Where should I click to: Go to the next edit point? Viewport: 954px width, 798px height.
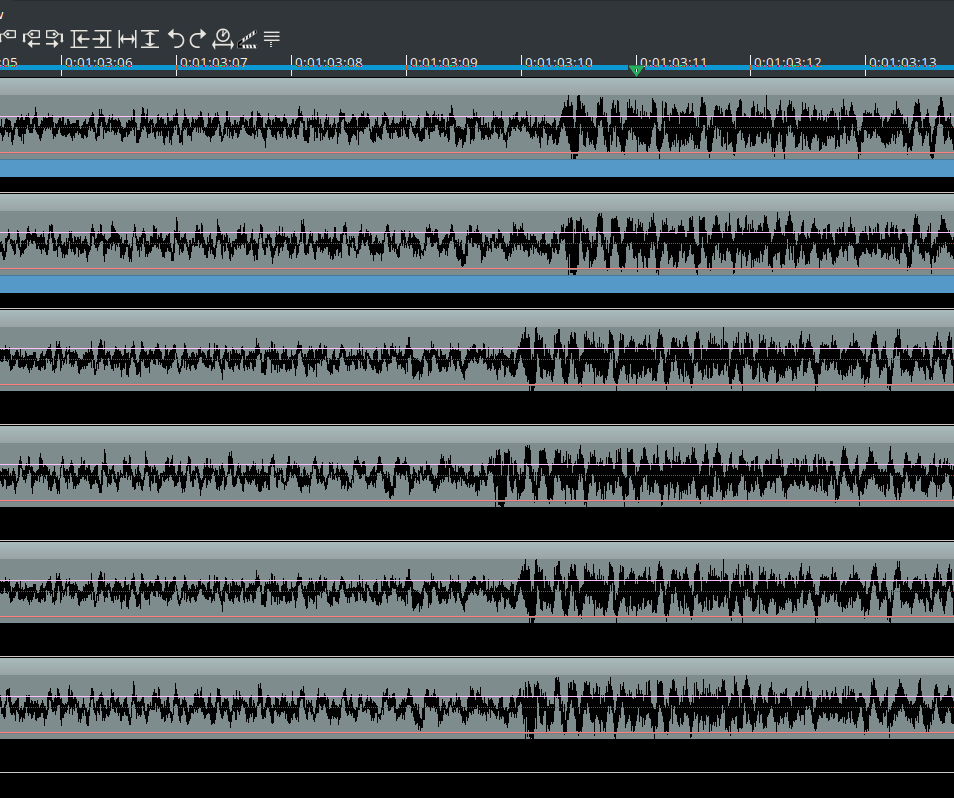[101, 39]
